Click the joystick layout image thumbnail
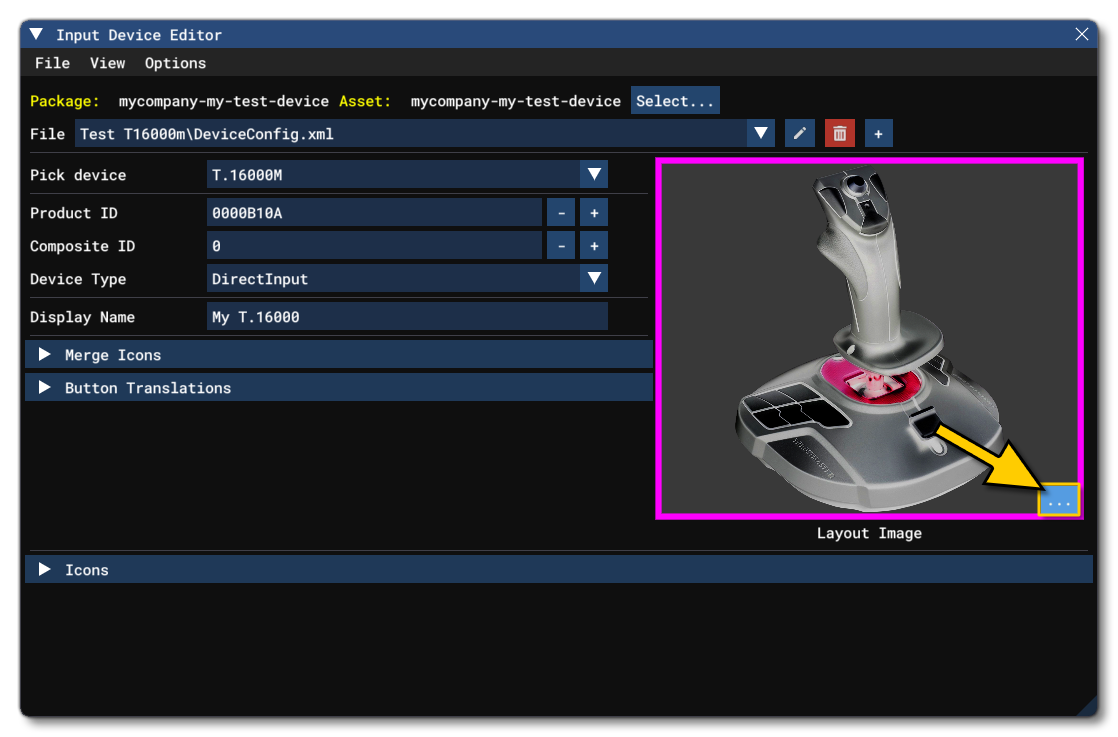This screenshot has height=737, width=1118. pyautogui.click(x=869, y=338)
